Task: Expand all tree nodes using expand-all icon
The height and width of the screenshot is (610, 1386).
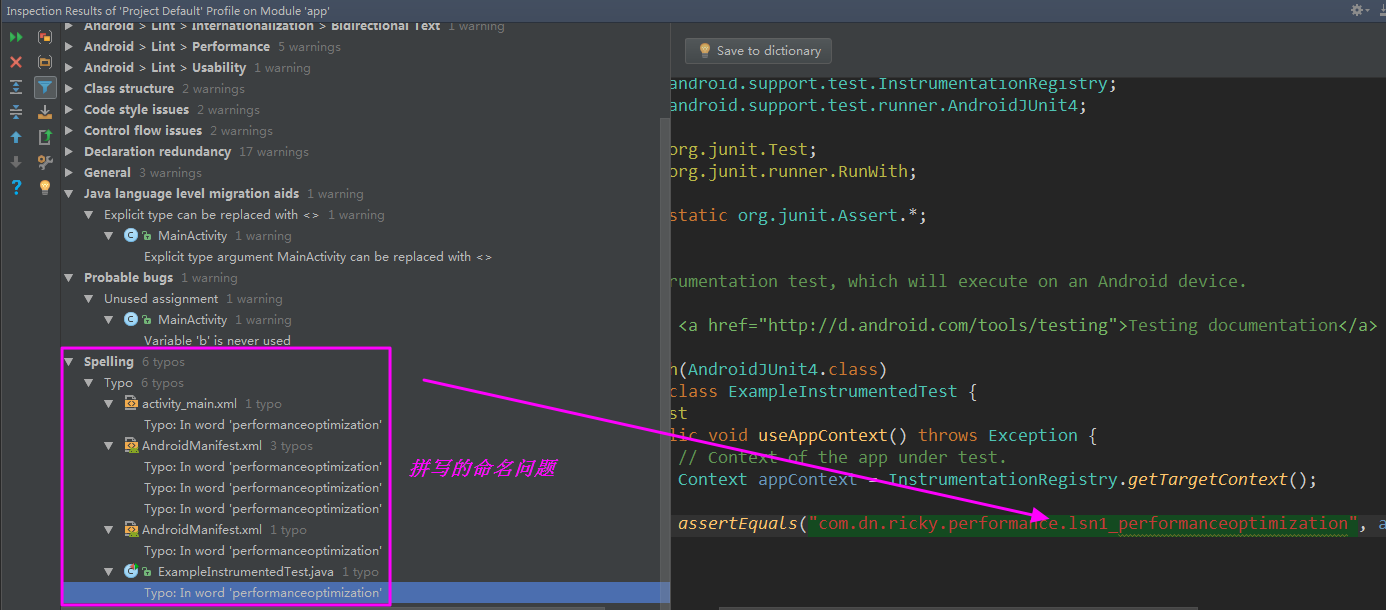Action: tap(16, 87)
